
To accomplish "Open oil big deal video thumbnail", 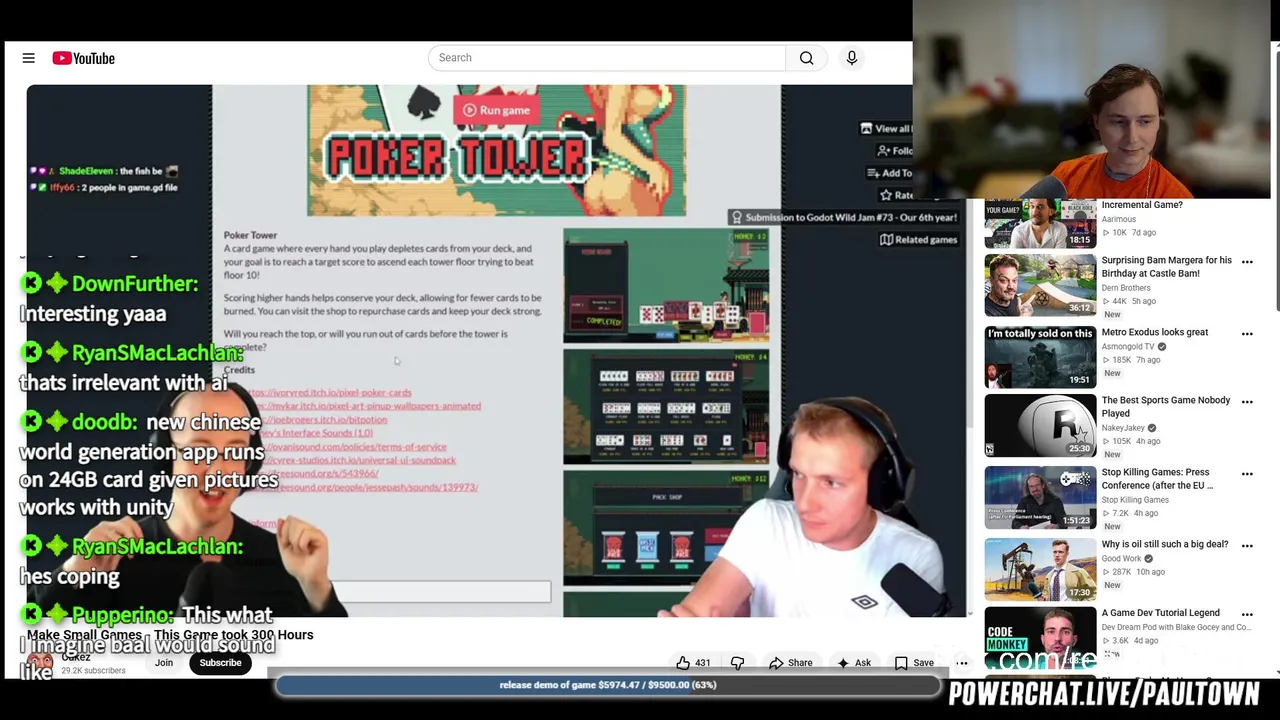I will tap(1040, 569).
